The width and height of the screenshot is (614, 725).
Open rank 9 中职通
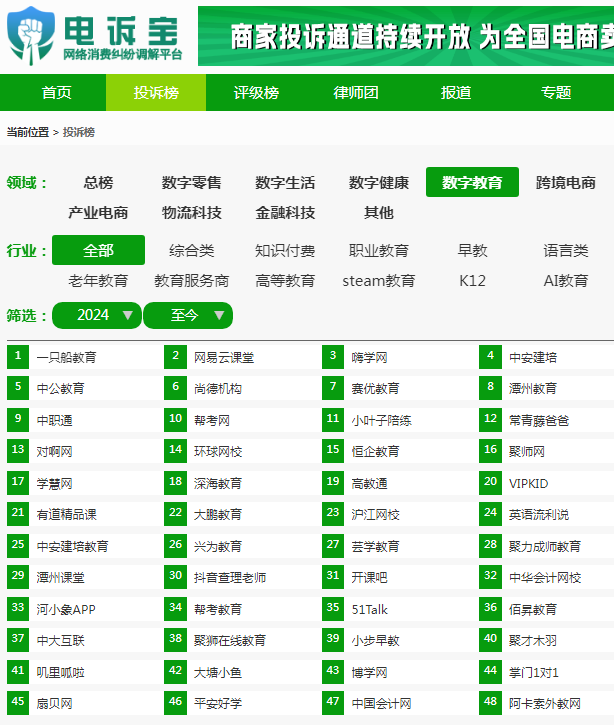55,420
